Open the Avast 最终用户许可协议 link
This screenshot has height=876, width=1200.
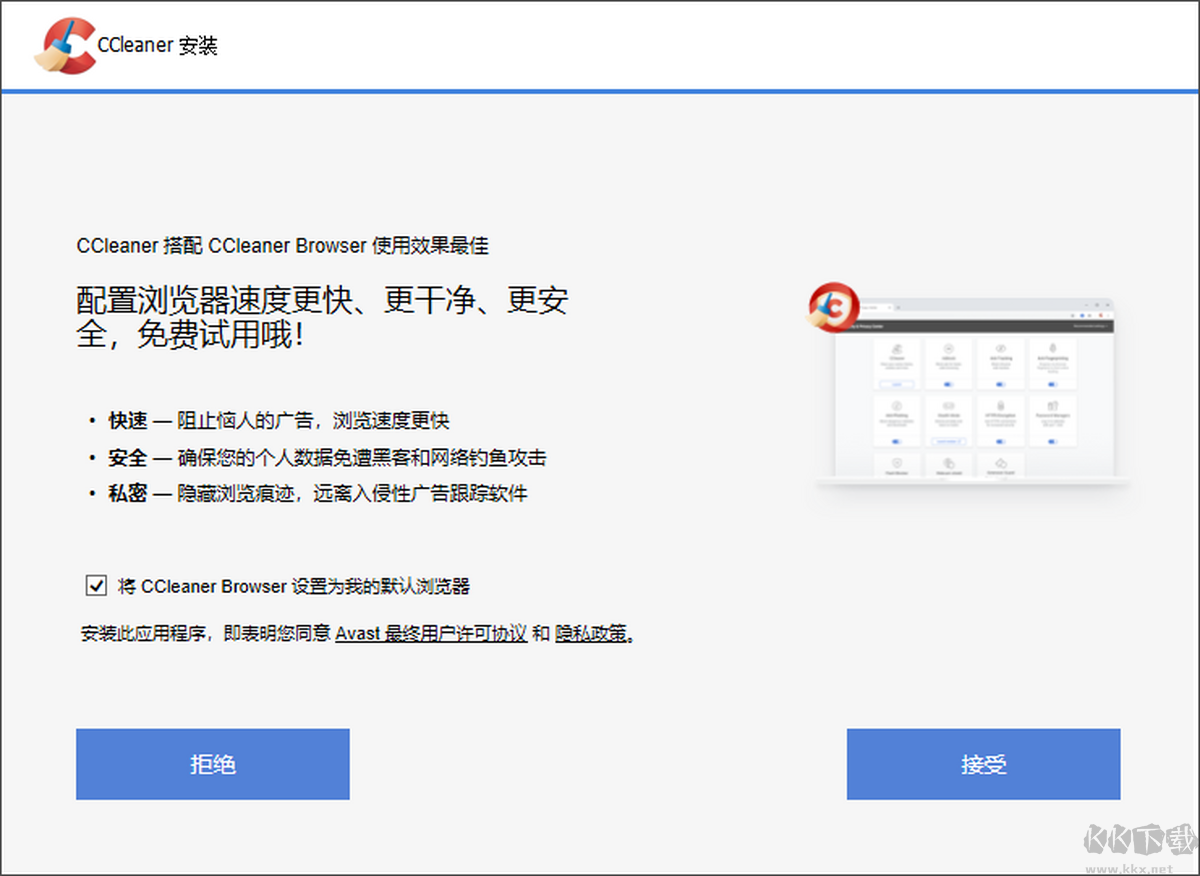431,633
